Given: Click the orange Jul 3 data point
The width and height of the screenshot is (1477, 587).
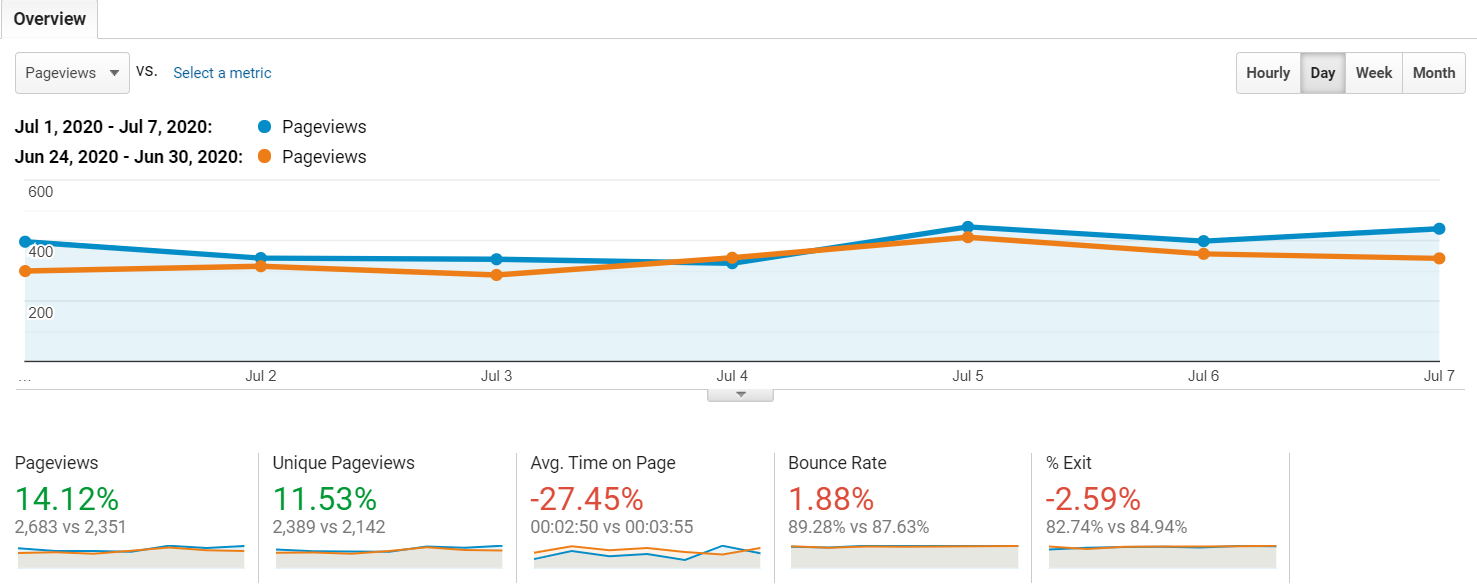Looking at the screenshot, I should tap(497, 275).
